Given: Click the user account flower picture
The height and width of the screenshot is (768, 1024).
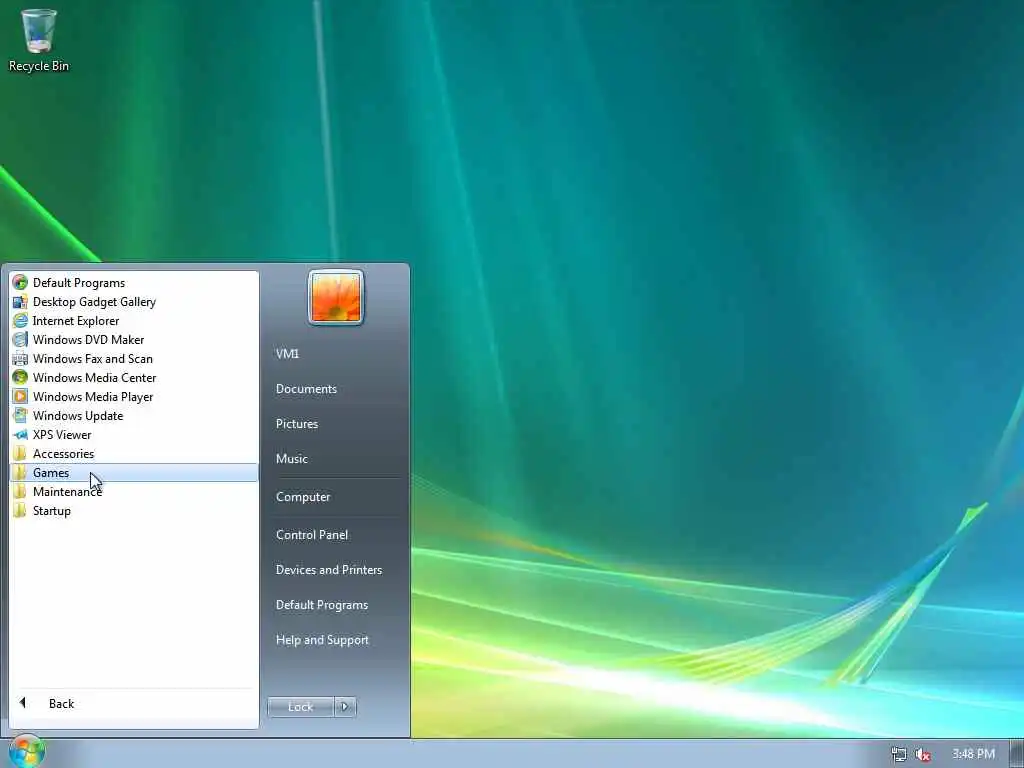Looking at the screenshot, I should click(x=336, y=297).
